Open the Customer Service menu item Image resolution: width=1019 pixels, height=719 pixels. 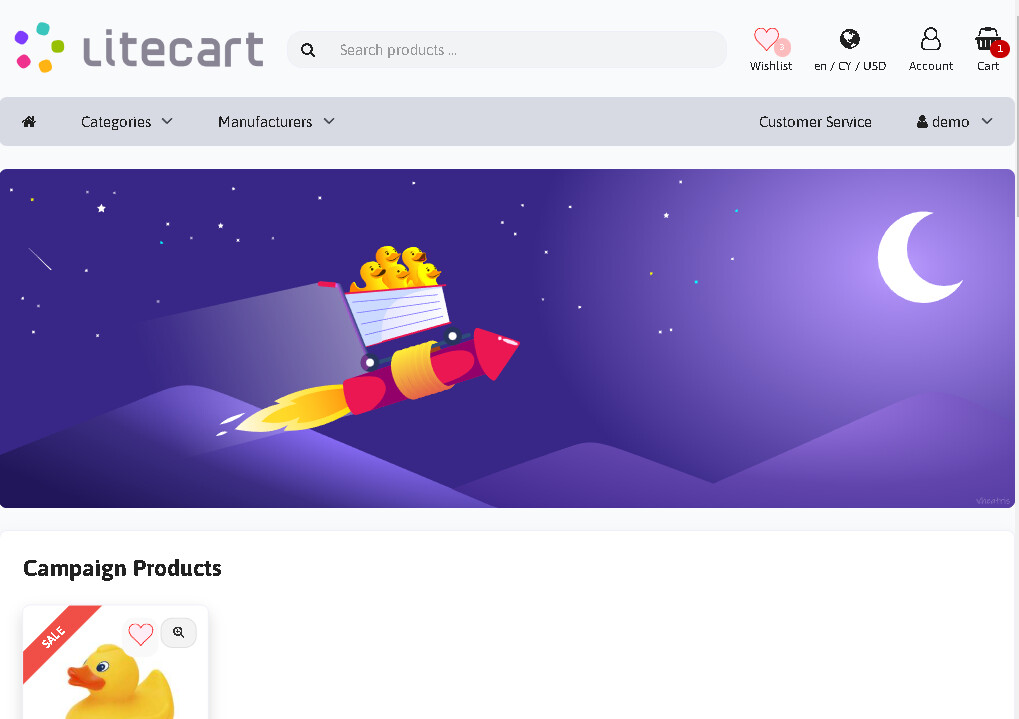pos(815,122)
